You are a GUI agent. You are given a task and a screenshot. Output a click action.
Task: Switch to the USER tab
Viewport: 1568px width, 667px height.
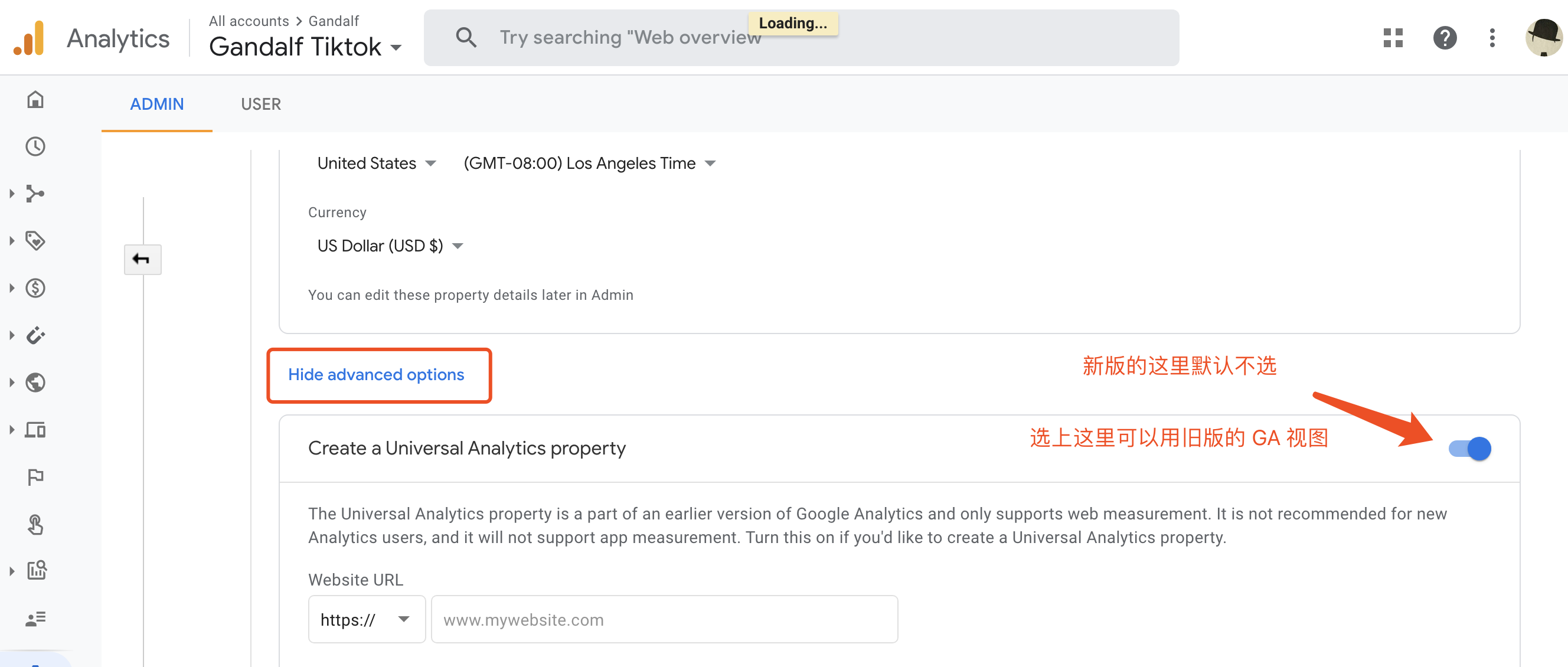(x=260, y=104)
